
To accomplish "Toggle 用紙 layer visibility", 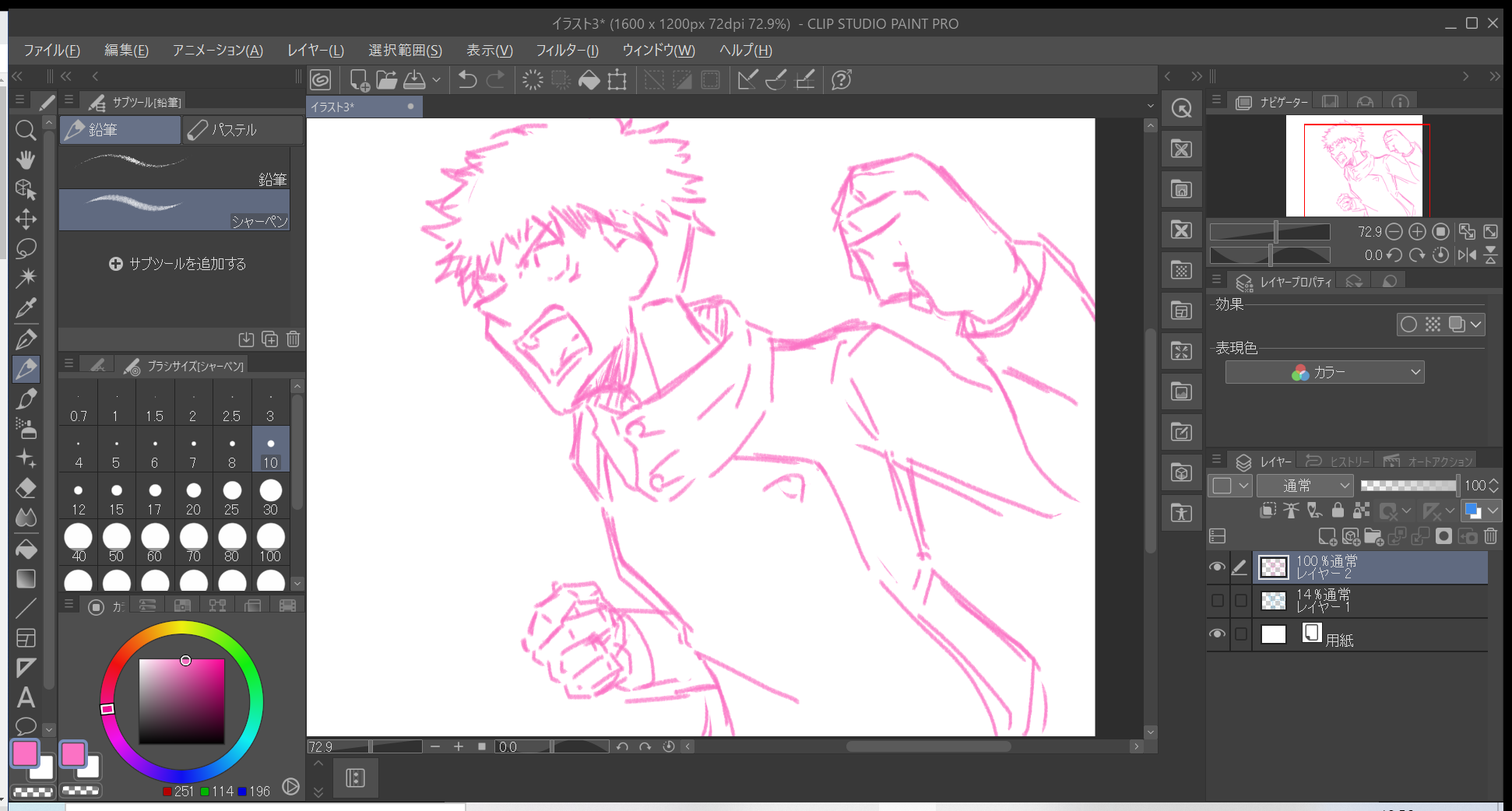I will click(x=1217, y=634).
